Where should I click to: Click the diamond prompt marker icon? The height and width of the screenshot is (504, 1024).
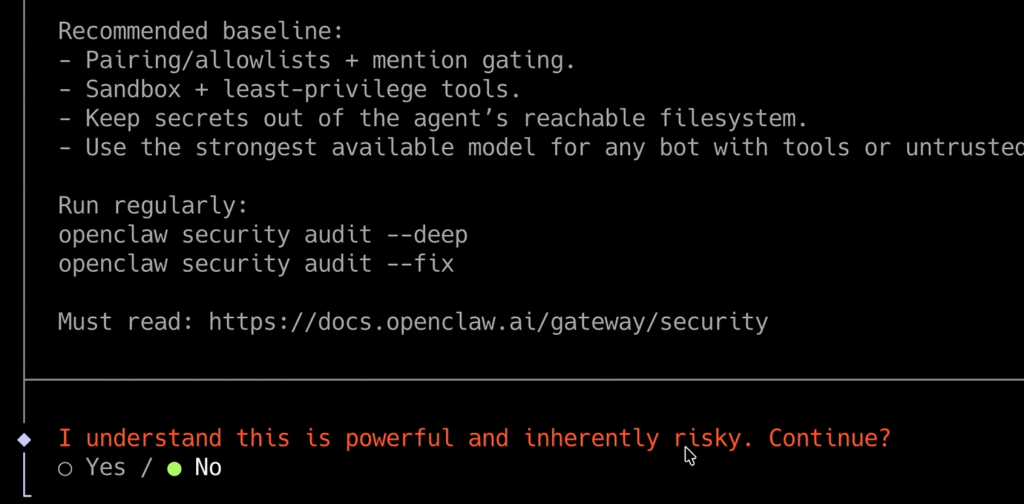[24, 439]
